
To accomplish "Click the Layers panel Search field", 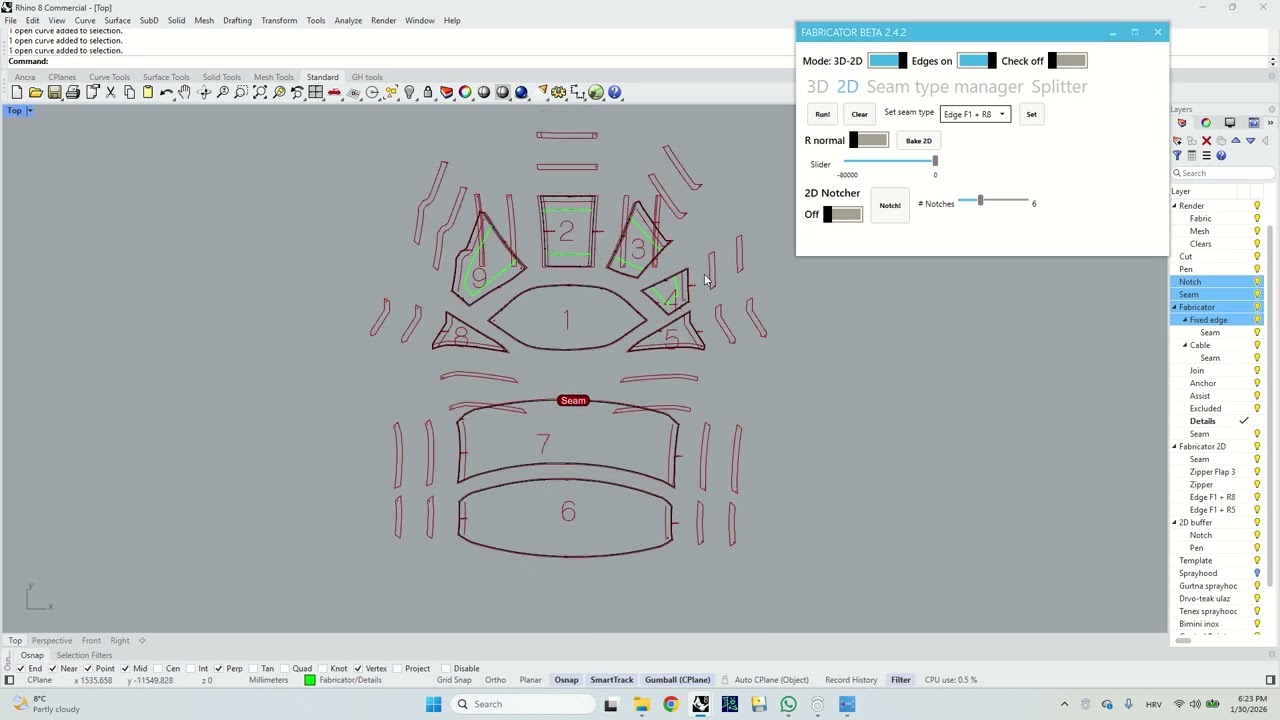I will click(x=1225, y=173).
